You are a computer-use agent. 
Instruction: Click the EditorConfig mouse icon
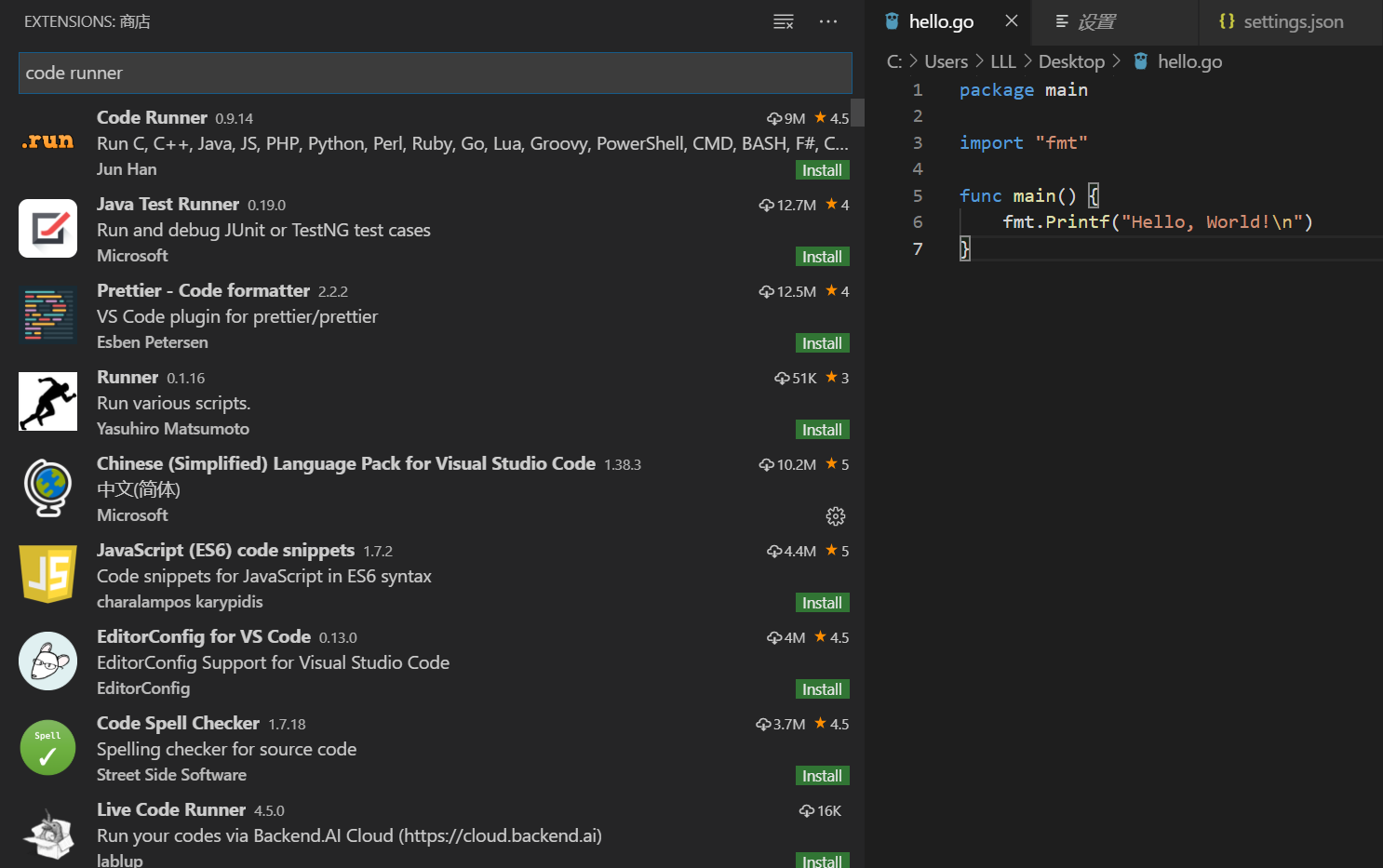[x=47, y=661]
